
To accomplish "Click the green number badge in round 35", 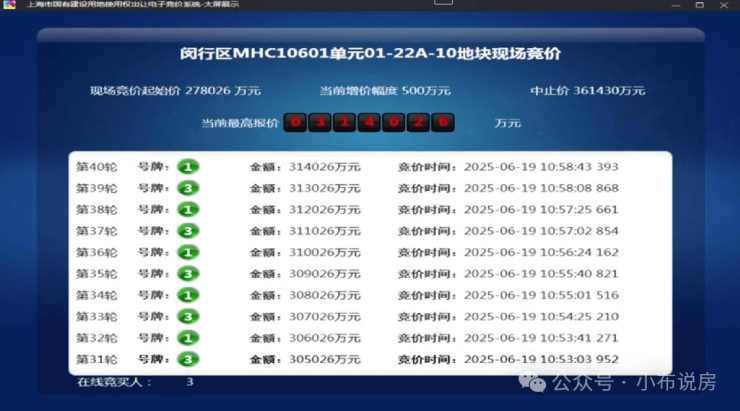I will coord(188,274).
